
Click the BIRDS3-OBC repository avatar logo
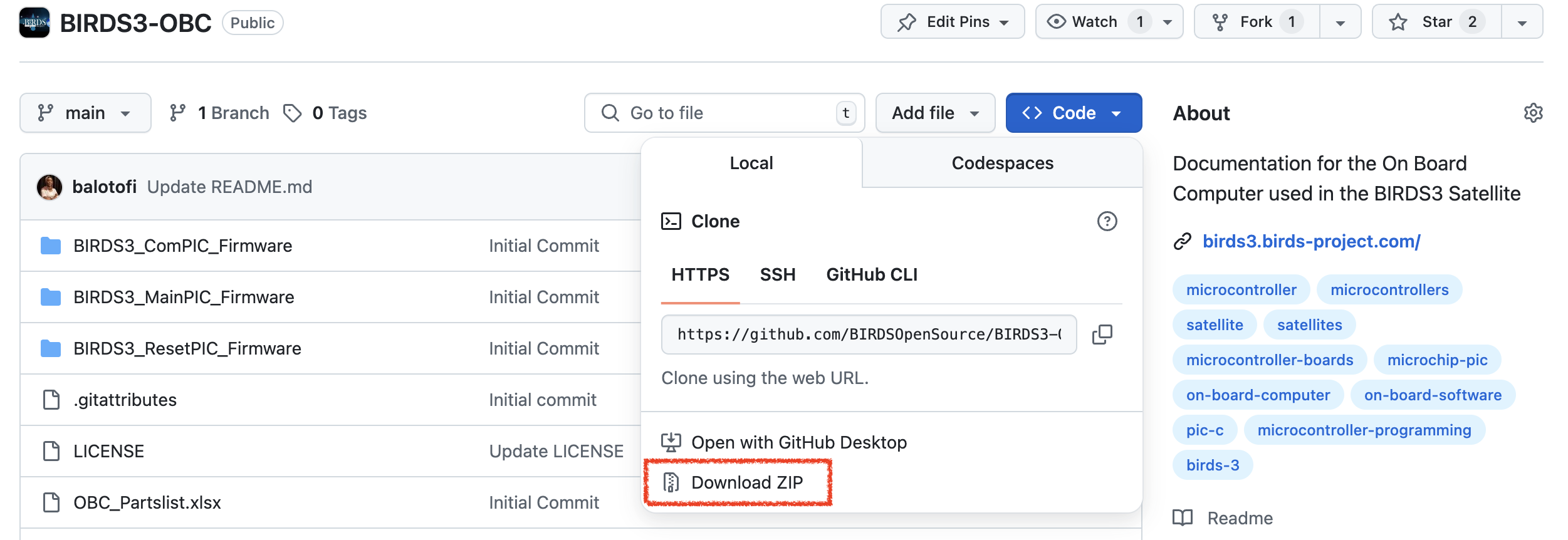click(34, 23)
